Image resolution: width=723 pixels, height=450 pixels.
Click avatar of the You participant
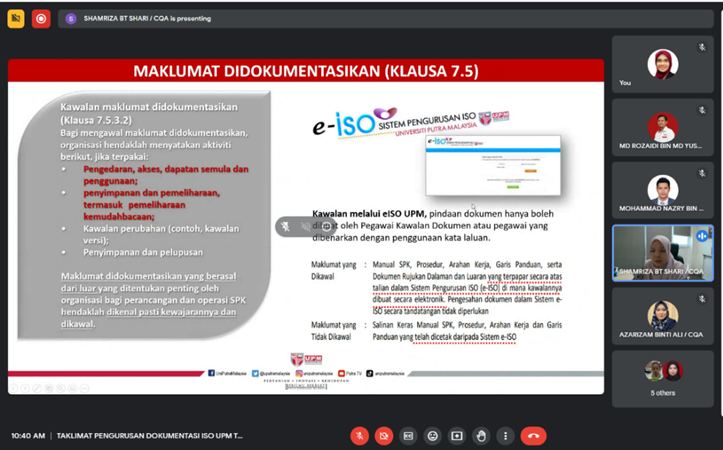click(663, 64)
